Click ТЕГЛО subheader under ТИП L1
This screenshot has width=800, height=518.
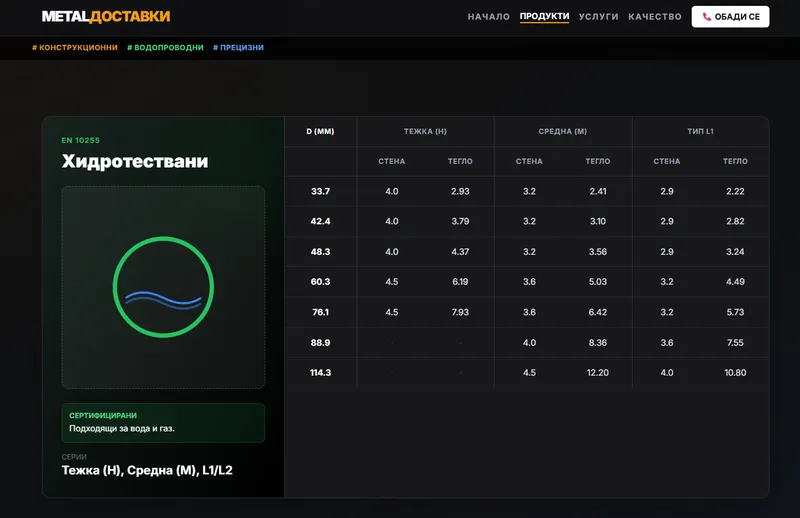[x=735, y=161]
